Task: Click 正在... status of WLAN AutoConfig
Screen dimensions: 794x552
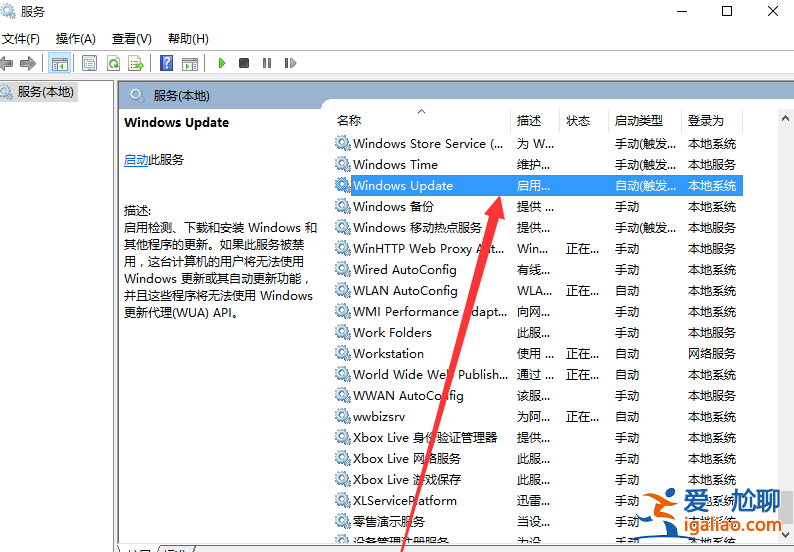Action: 582,291
